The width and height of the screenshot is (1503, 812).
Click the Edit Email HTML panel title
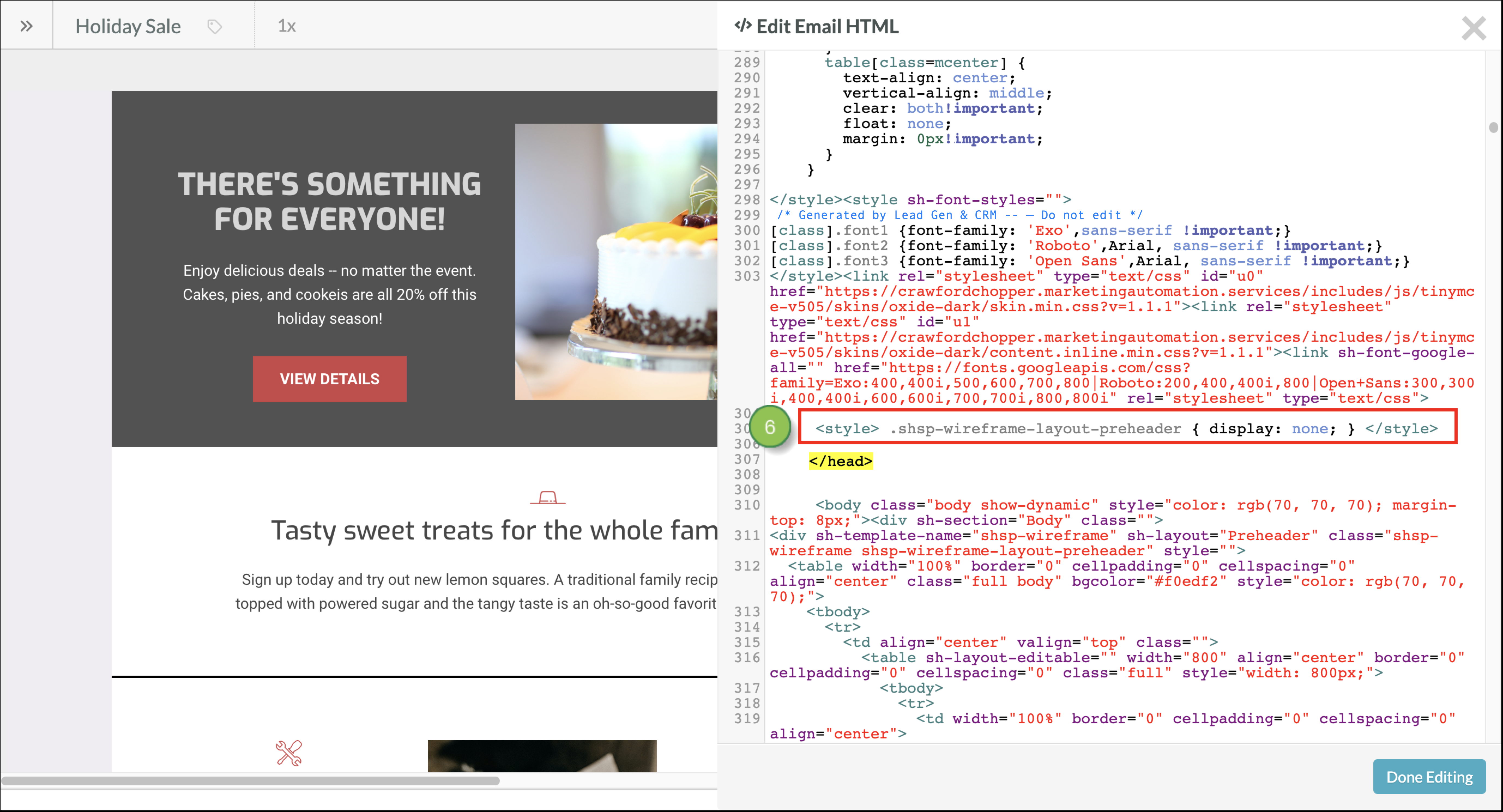[816, 26]
